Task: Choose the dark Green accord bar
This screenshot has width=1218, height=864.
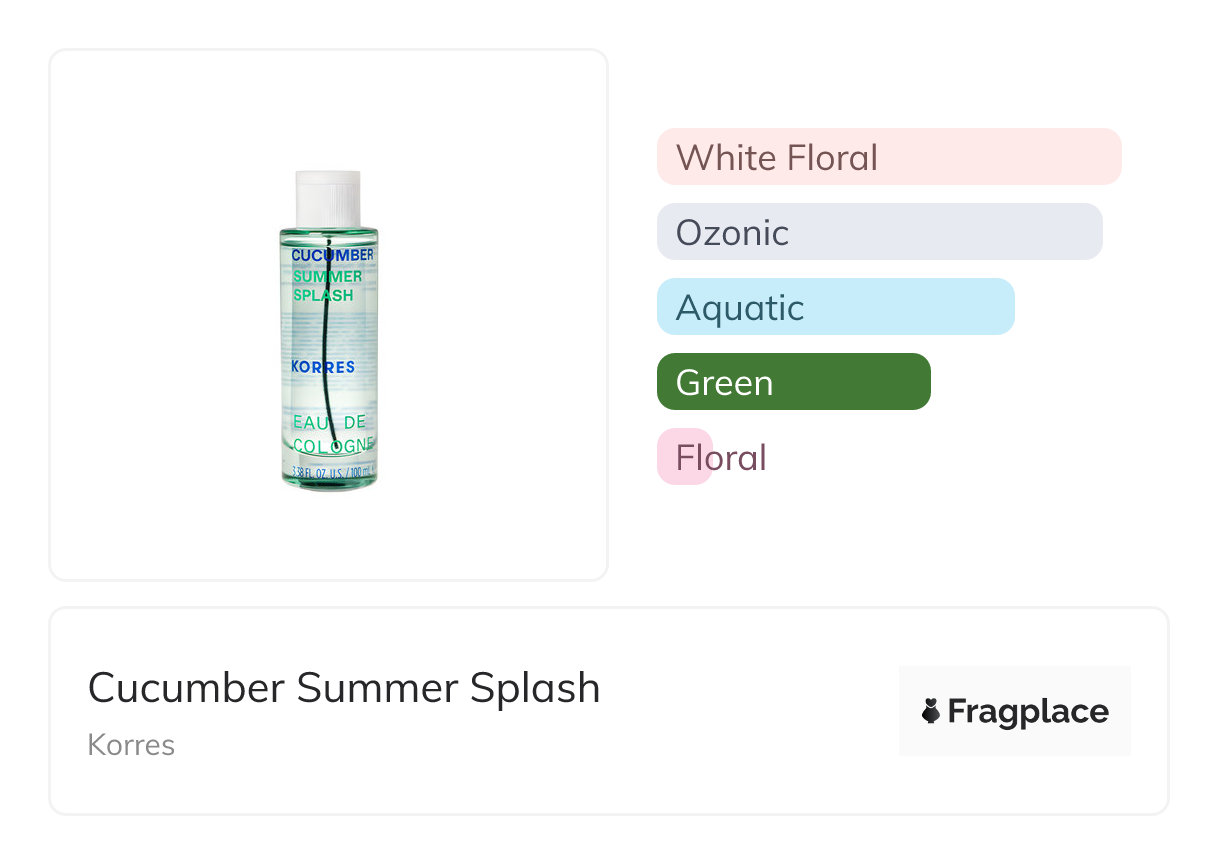Action: click(793, 382)
